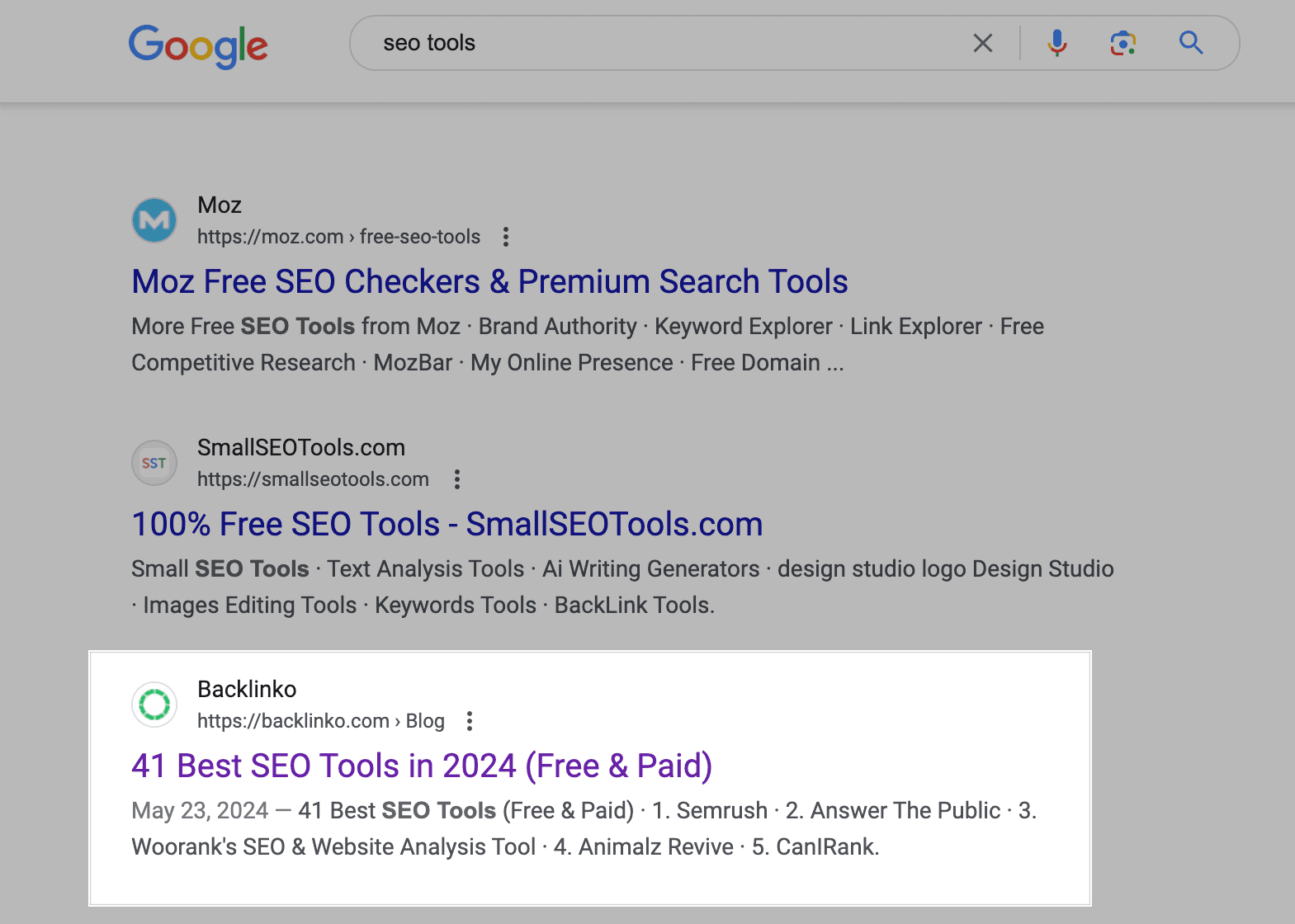Click the Moz favicon
Image resolution: width=1295 pixels, height=924 pixels.
154,220
